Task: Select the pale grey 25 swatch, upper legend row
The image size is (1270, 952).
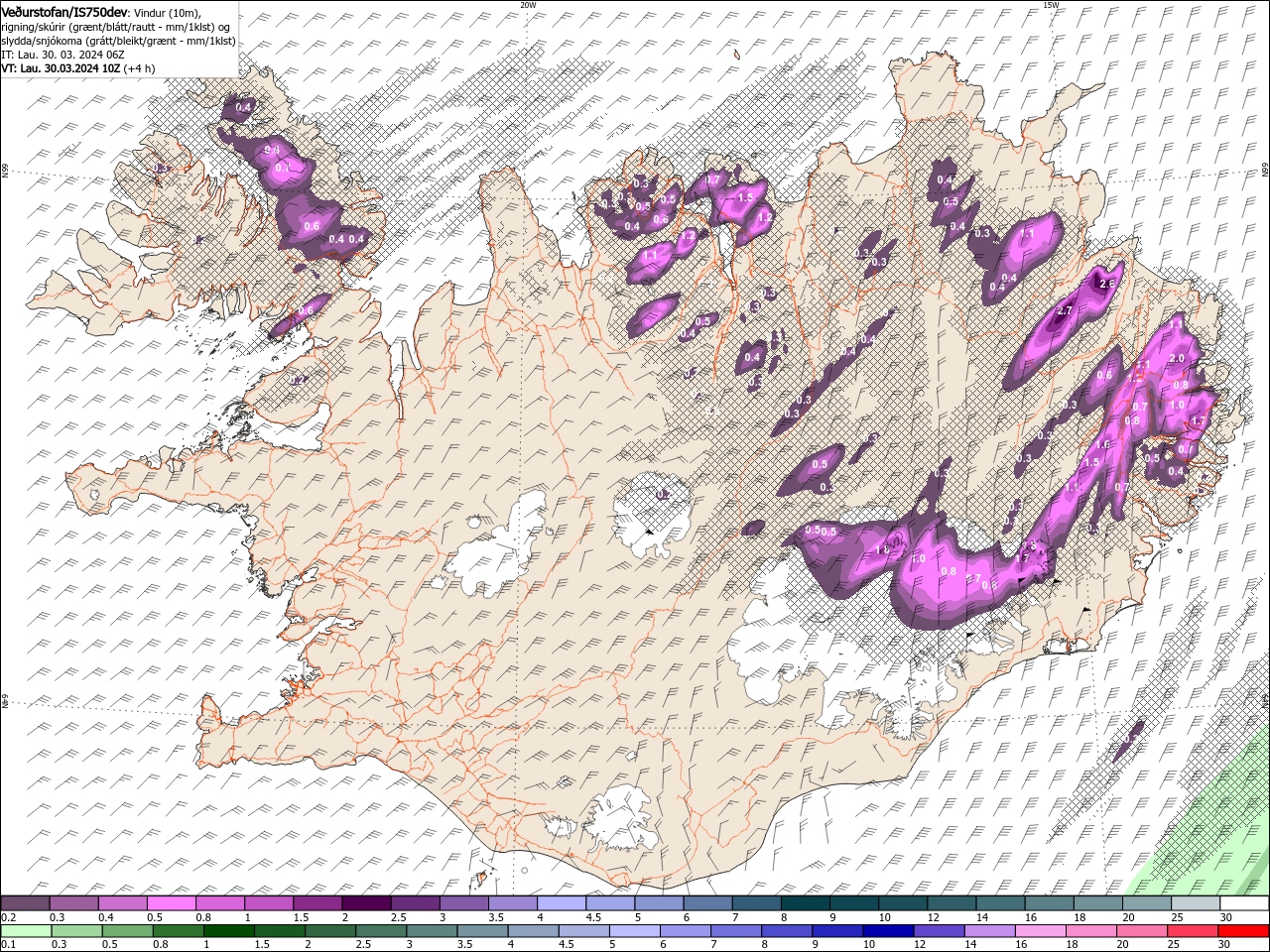Action: (1196, 903)
